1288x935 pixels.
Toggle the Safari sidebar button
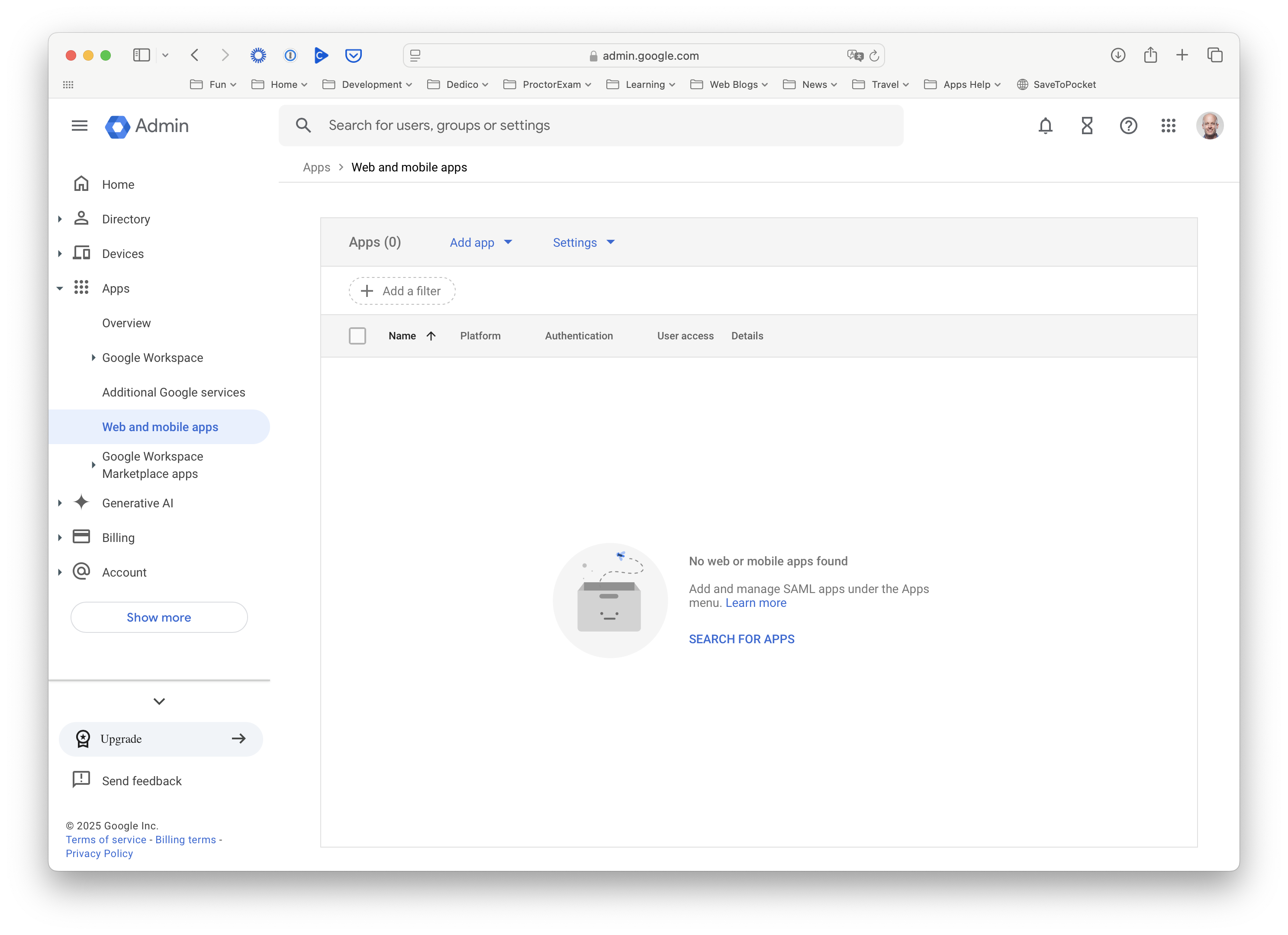coord(142,55)
